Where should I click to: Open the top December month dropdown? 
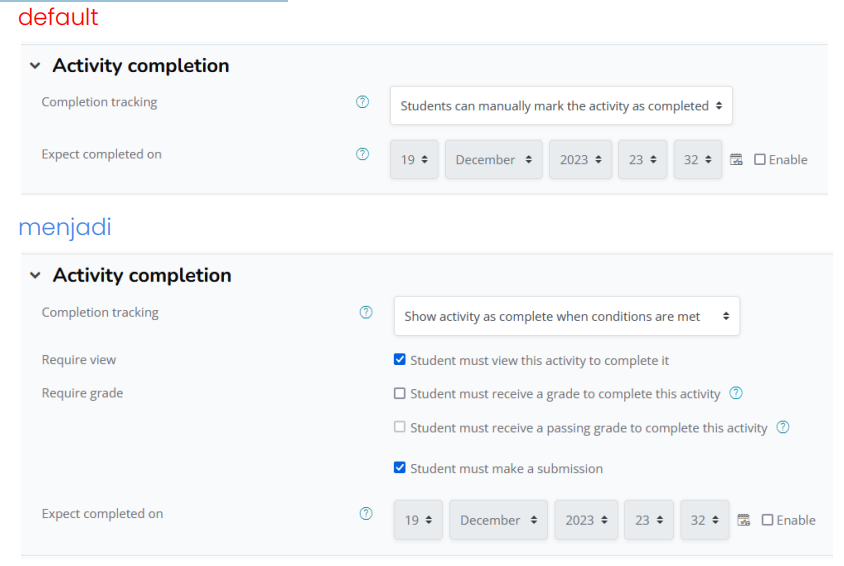pyautogui.click(x=494, y=160)
